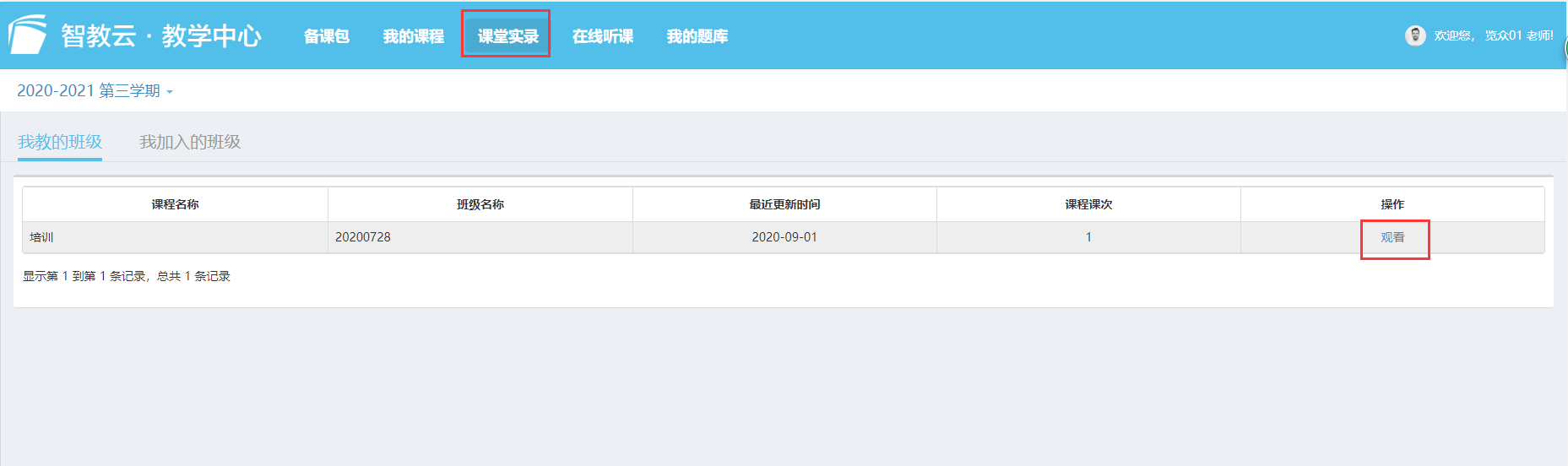Expand the 2020-2021 第三学期 semester dropdown
Viewport: 1568px width, 466px height.
[x=95, y=91]
